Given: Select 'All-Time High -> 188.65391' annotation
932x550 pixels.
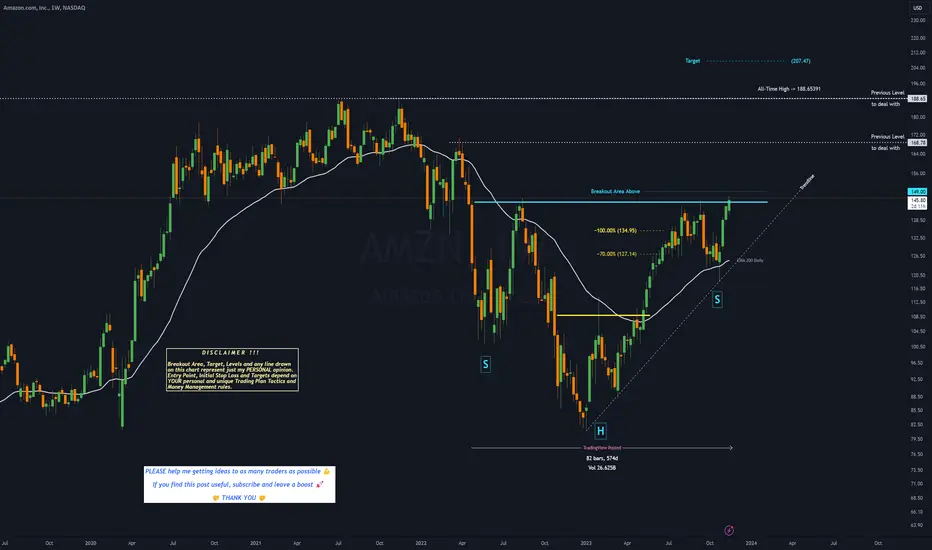Looking at the screenshot, I should (x=789, y=89).
